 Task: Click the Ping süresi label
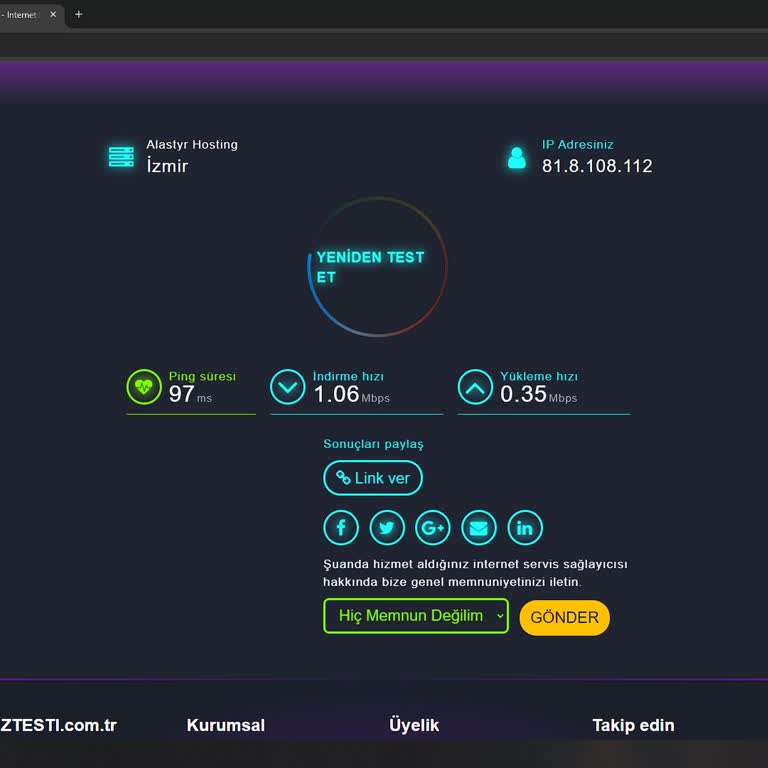pyautogui.click(x=202, y=376)
